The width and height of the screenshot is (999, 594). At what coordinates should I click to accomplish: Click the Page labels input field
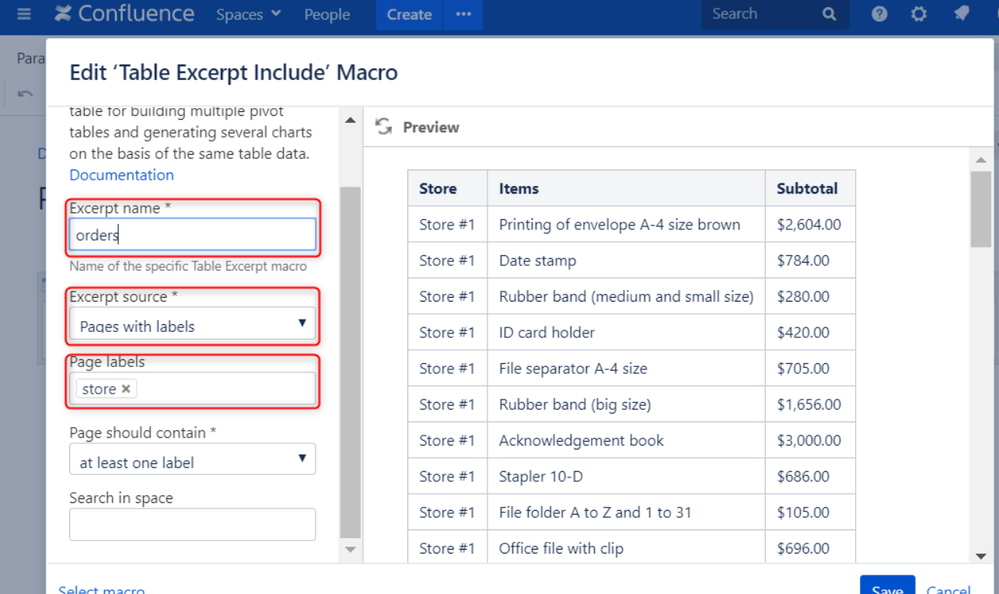[x=192, y=388]
